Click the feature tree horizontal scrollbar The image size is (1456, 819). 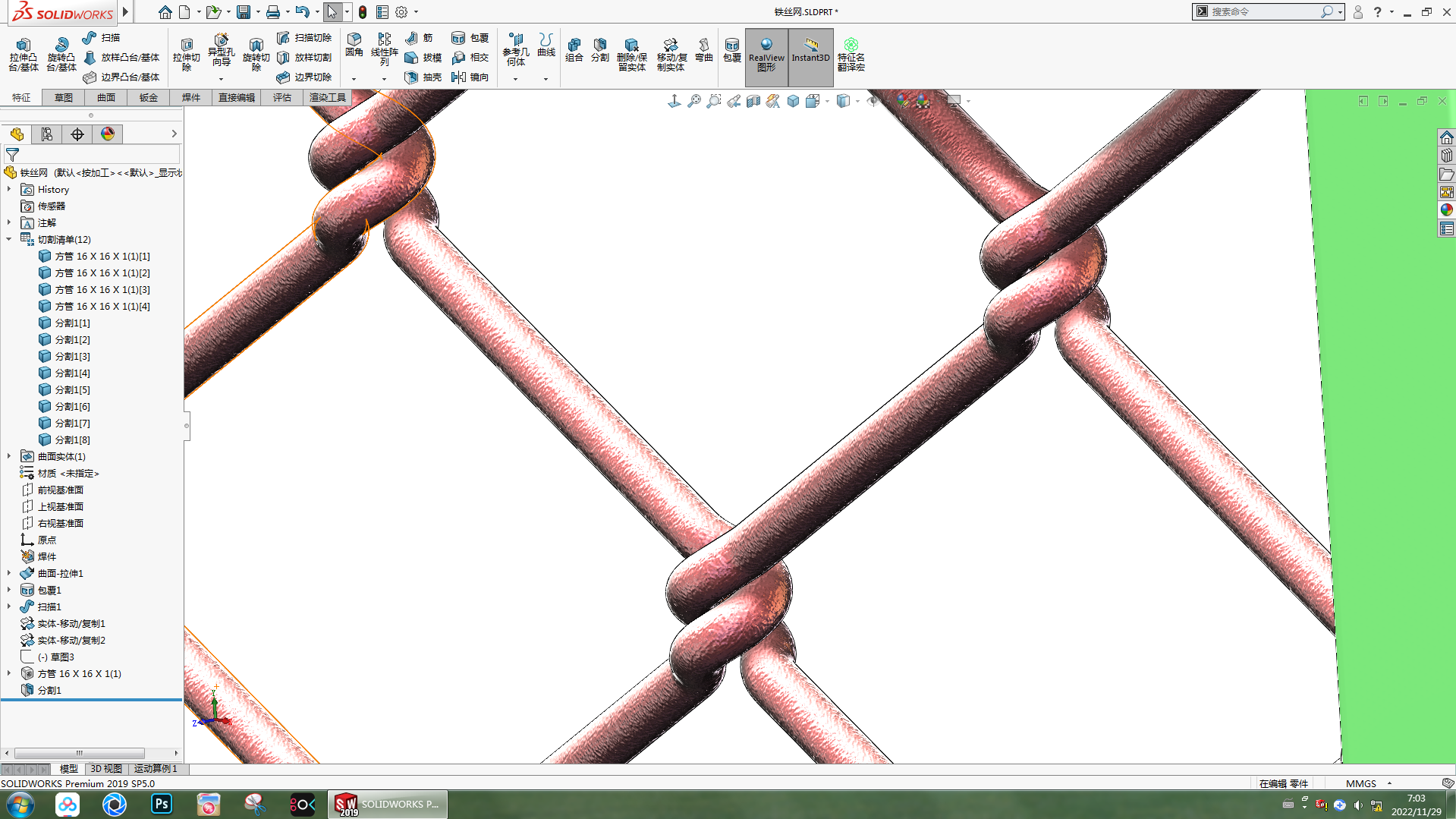pyautogui.click(x=80, y=753)
